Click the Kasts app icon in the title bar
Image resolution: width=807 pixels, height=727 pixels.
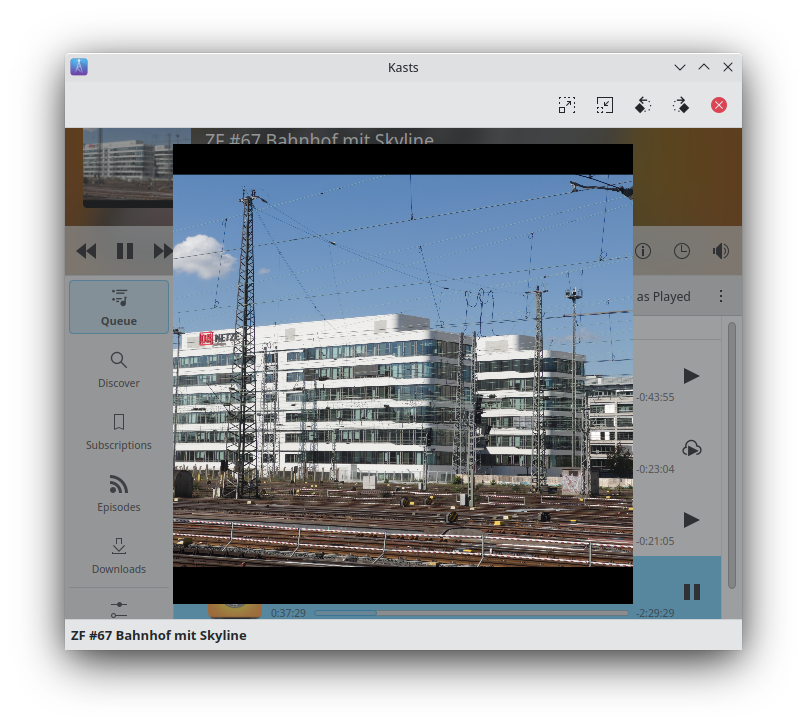point(79,67)
